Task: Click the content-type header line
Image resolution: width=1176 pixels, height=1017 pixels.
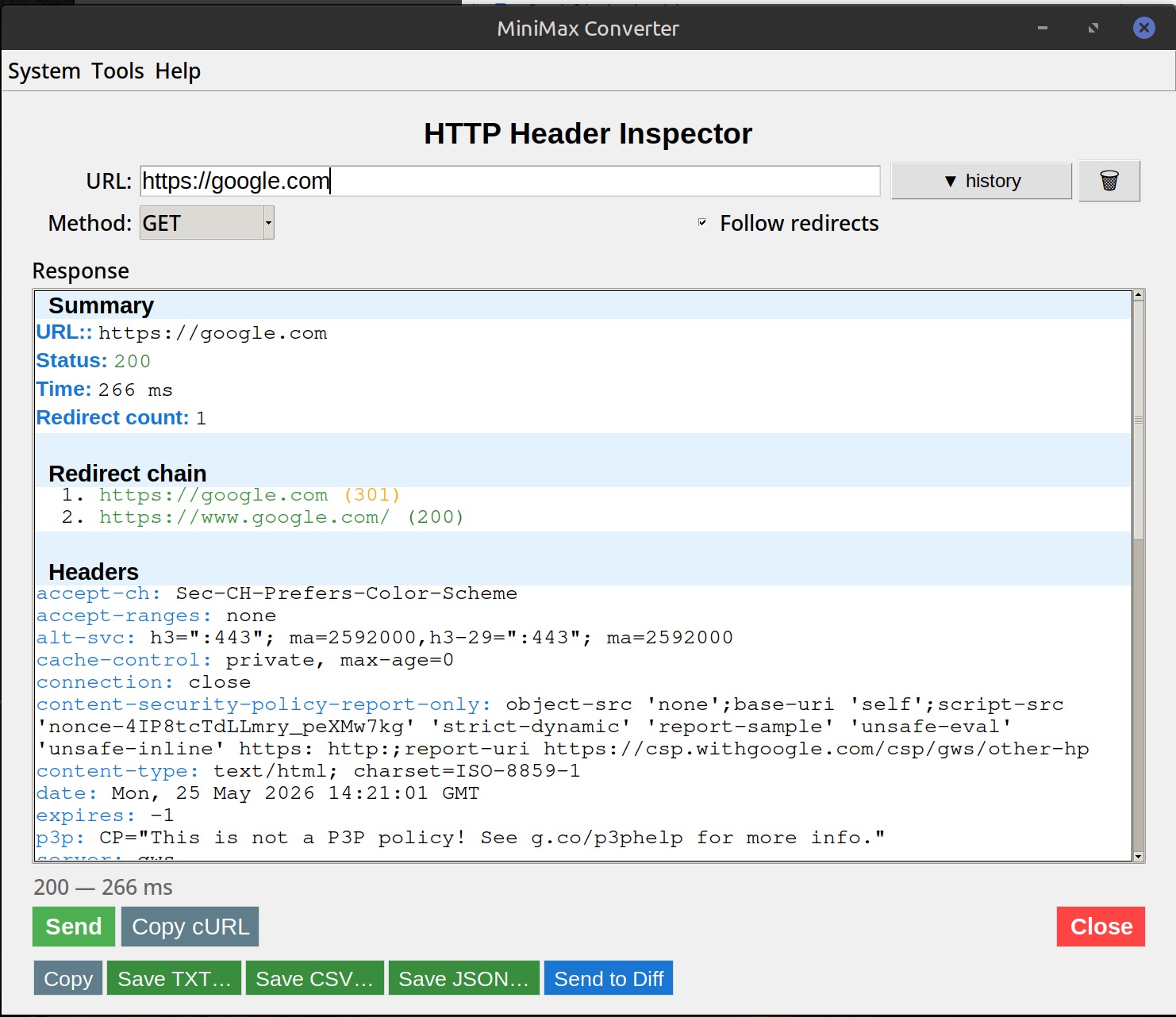Action: 309,771
